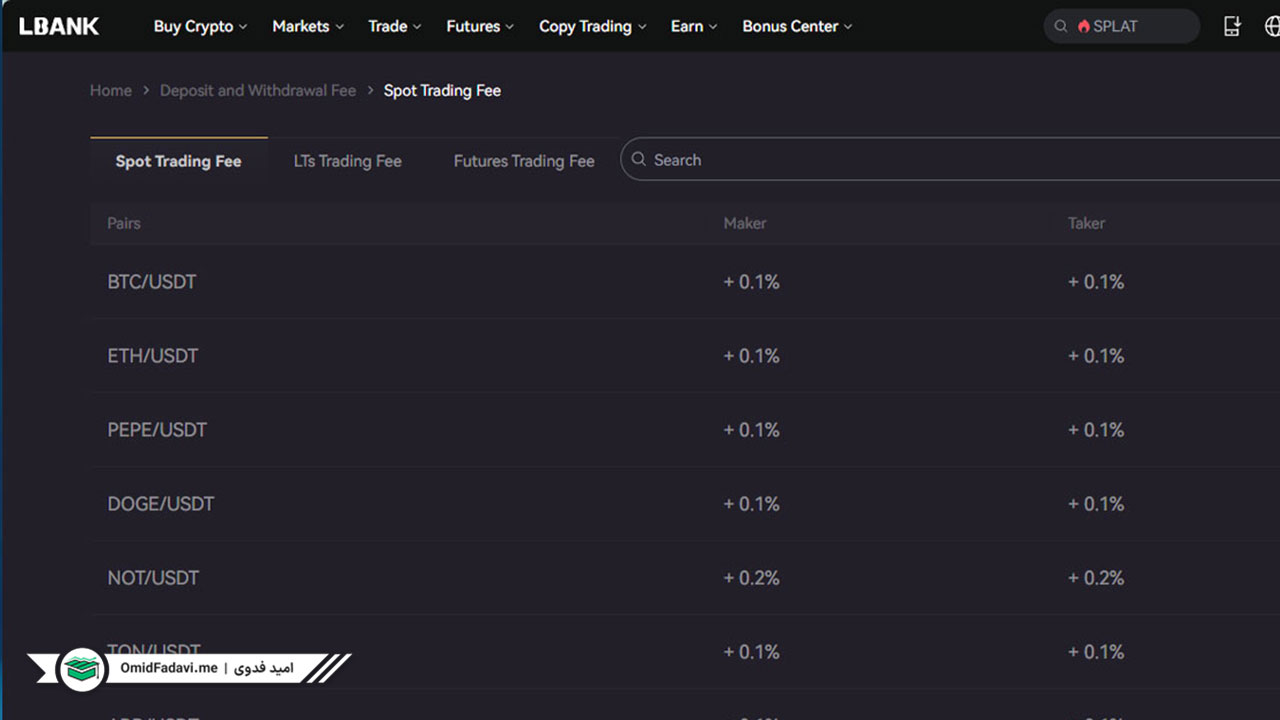
Task: Expand the Bonus Center menu
Action: (x=797, y=27)
